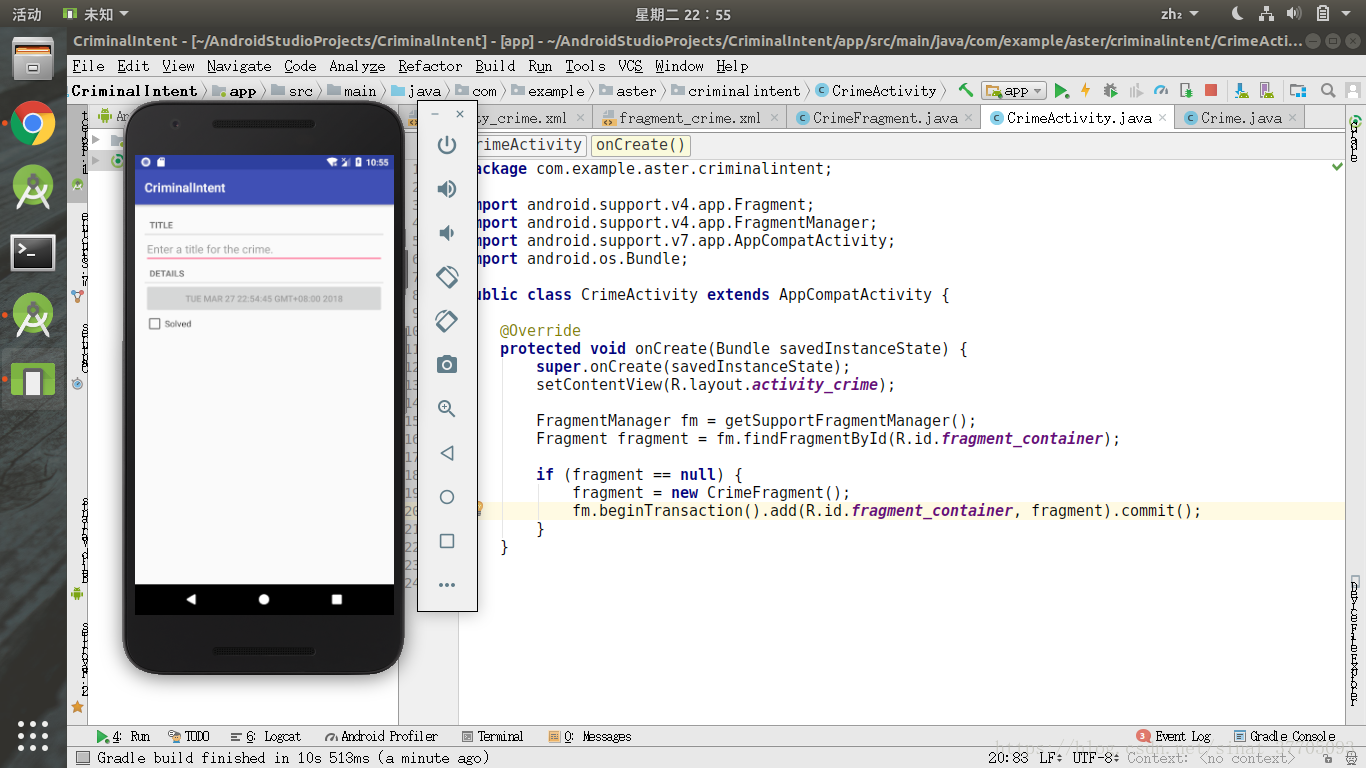Show applications grid in the dock

click(x=33, y=736)
